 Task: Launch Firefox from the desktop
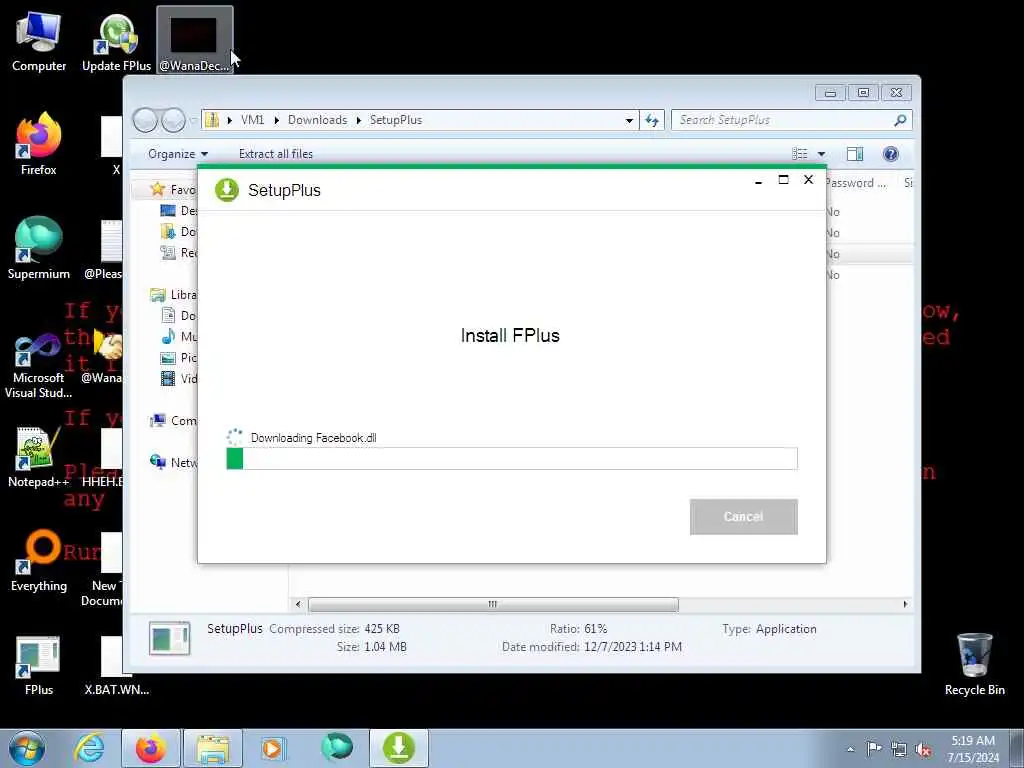tap(39, 144)
